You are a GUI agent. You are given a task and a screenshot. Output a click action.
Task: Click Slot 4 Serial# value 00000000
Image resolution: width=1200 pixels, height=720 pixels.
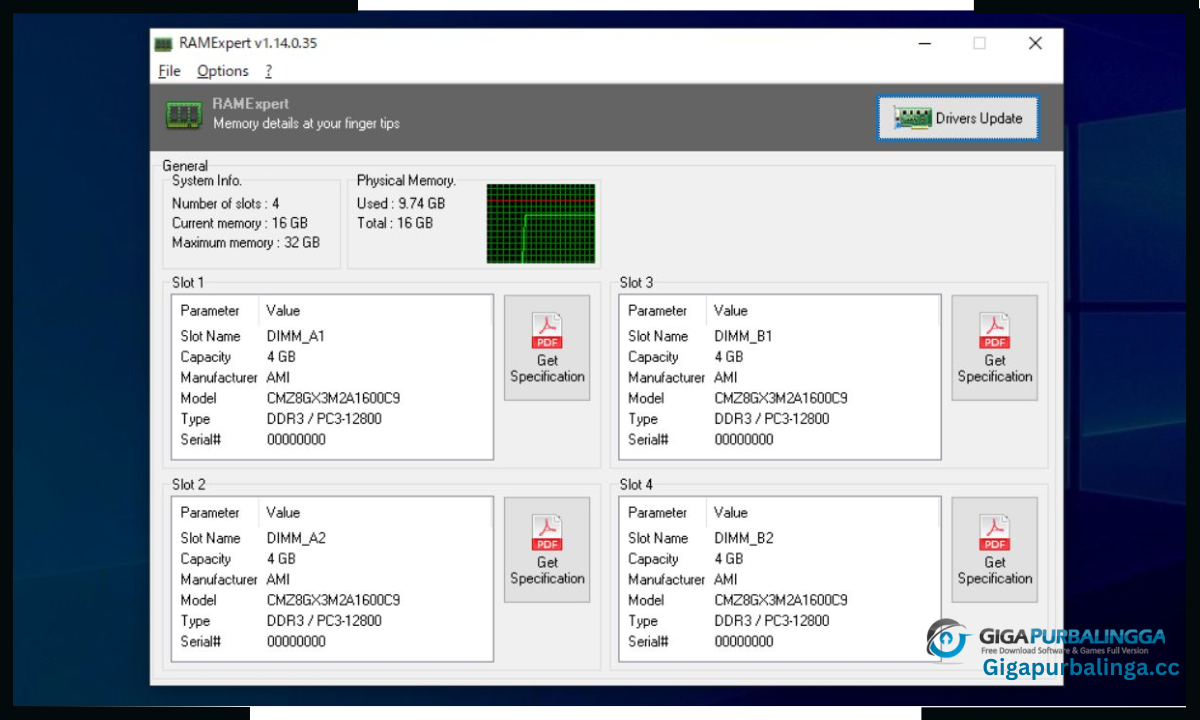point(744,642)
